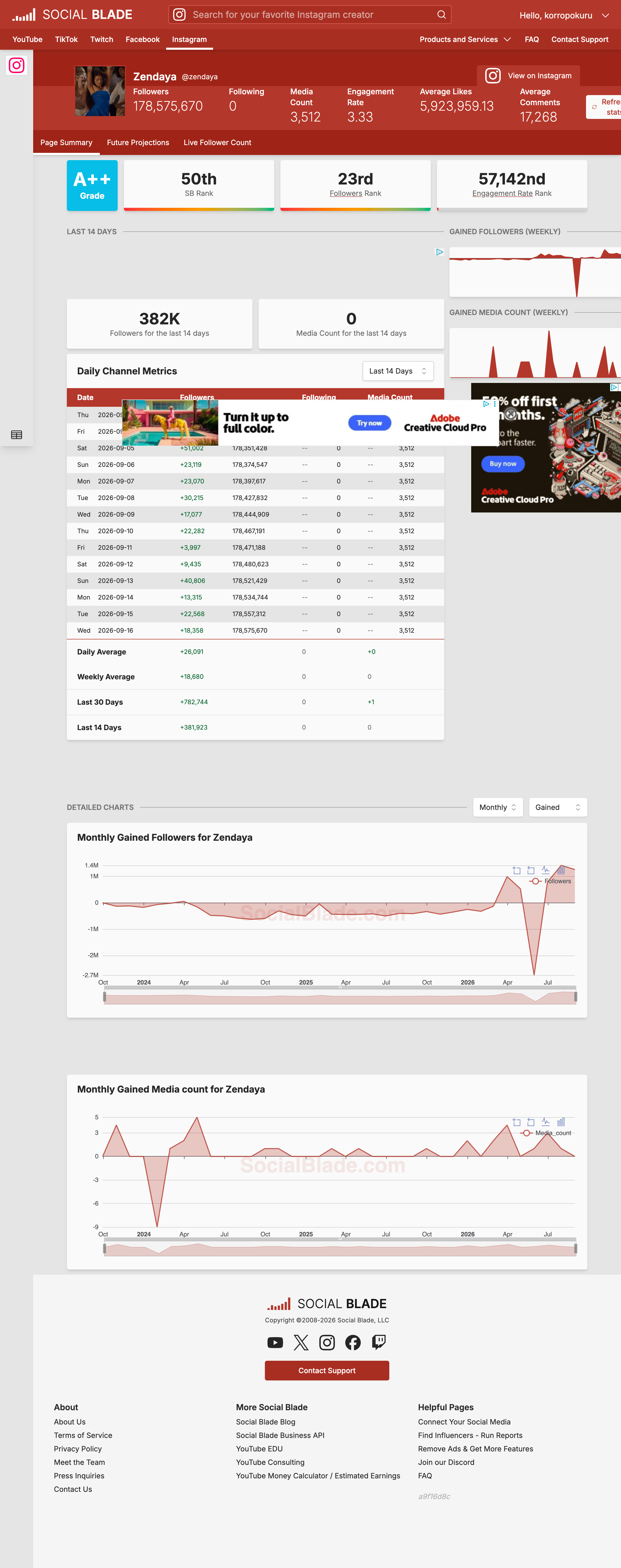Open the Join our Discord link

(x=446, y=1462)
